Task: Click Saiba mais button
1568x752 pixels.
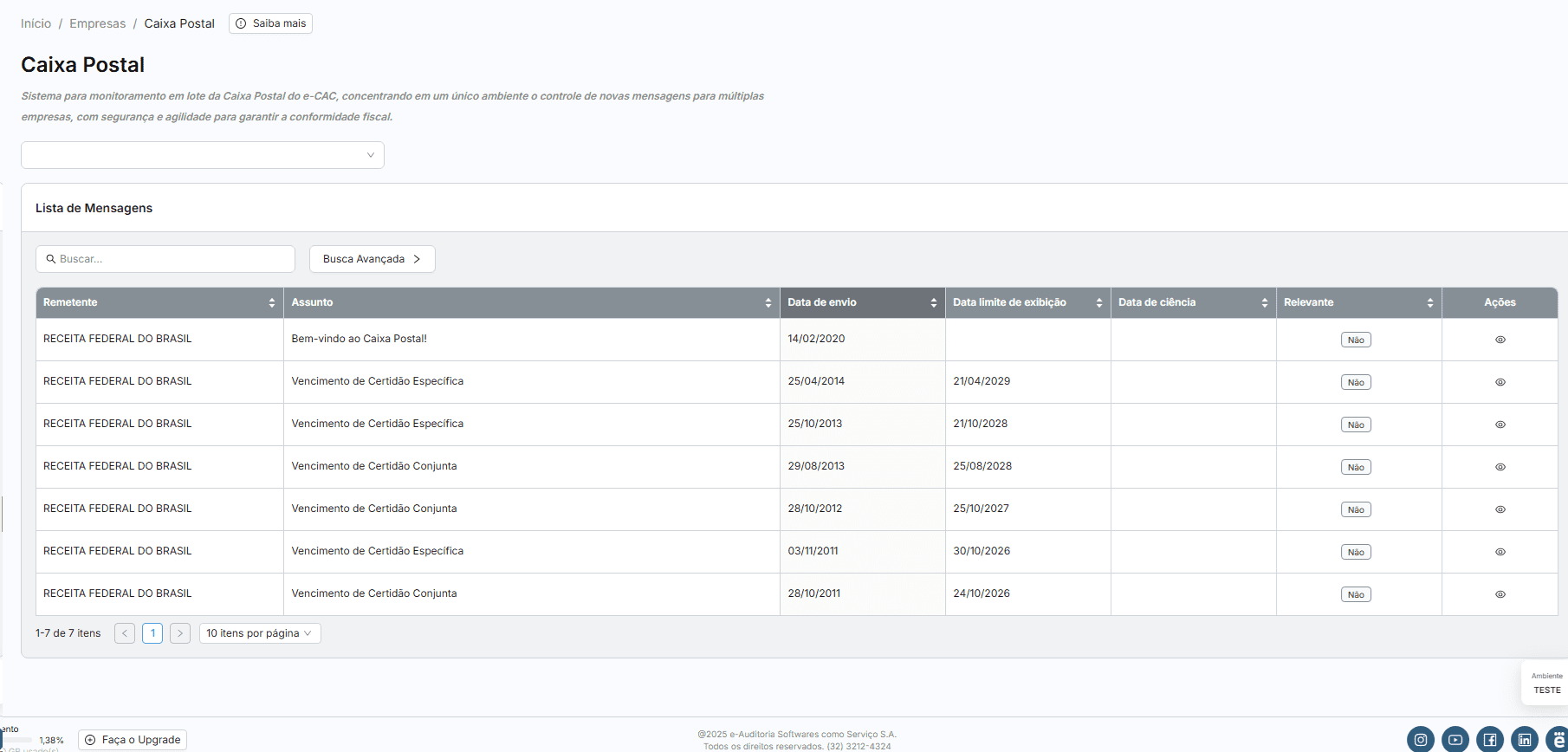Action: pyautogui.click(x=270, y=23)
